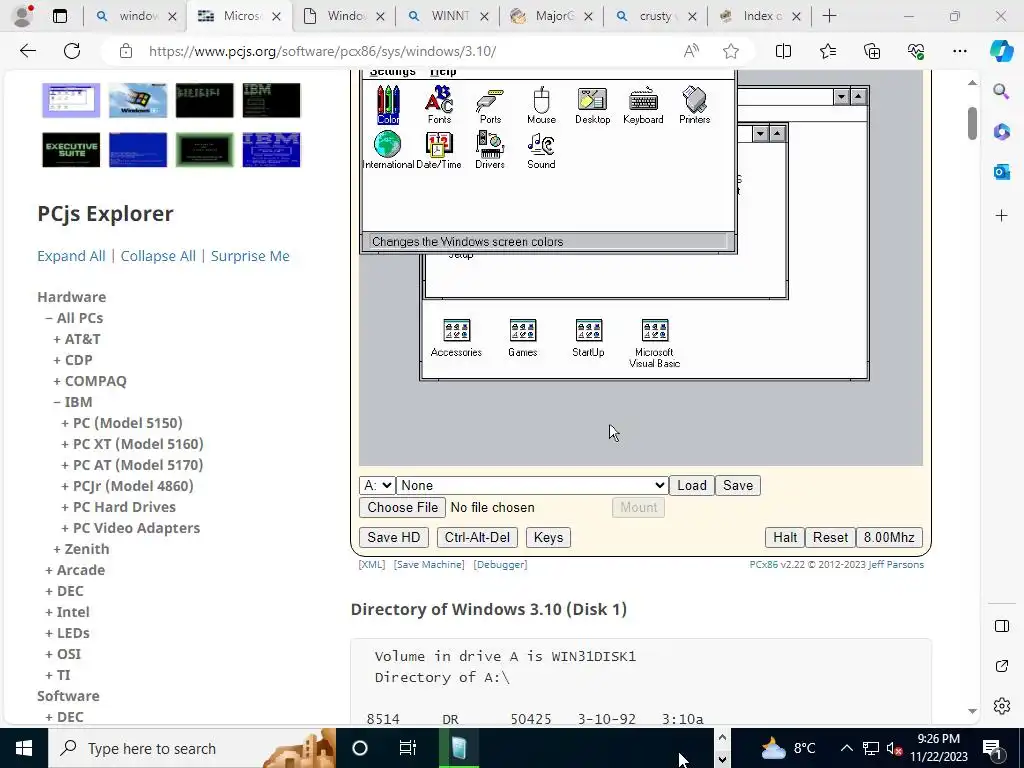Viewport: 1024px width, 768px height.
Task: Open the StartUp program group icon
Action: pos(588,338)
